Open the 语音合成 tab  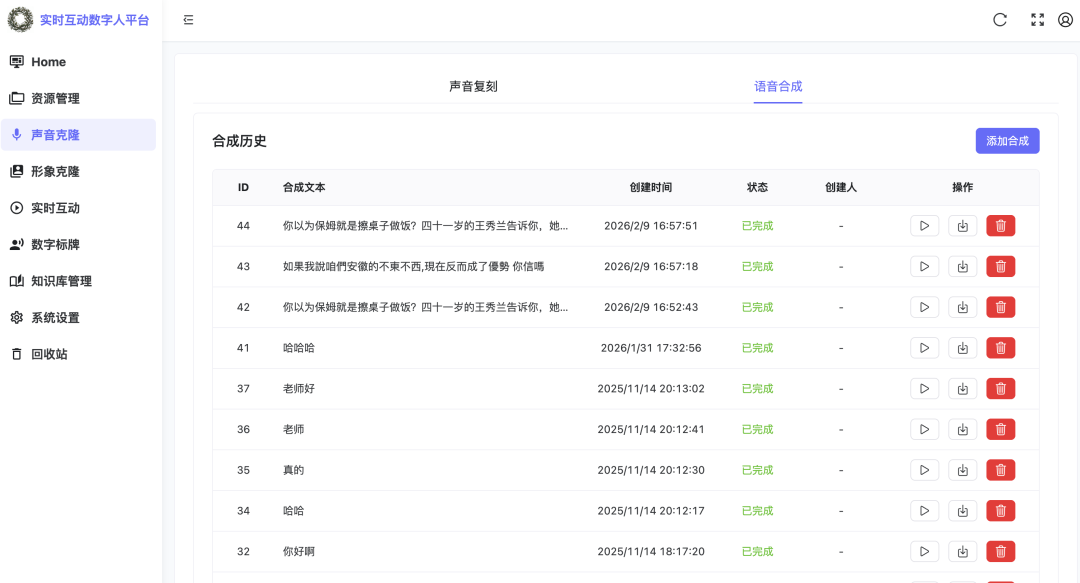tap(777, 86)
